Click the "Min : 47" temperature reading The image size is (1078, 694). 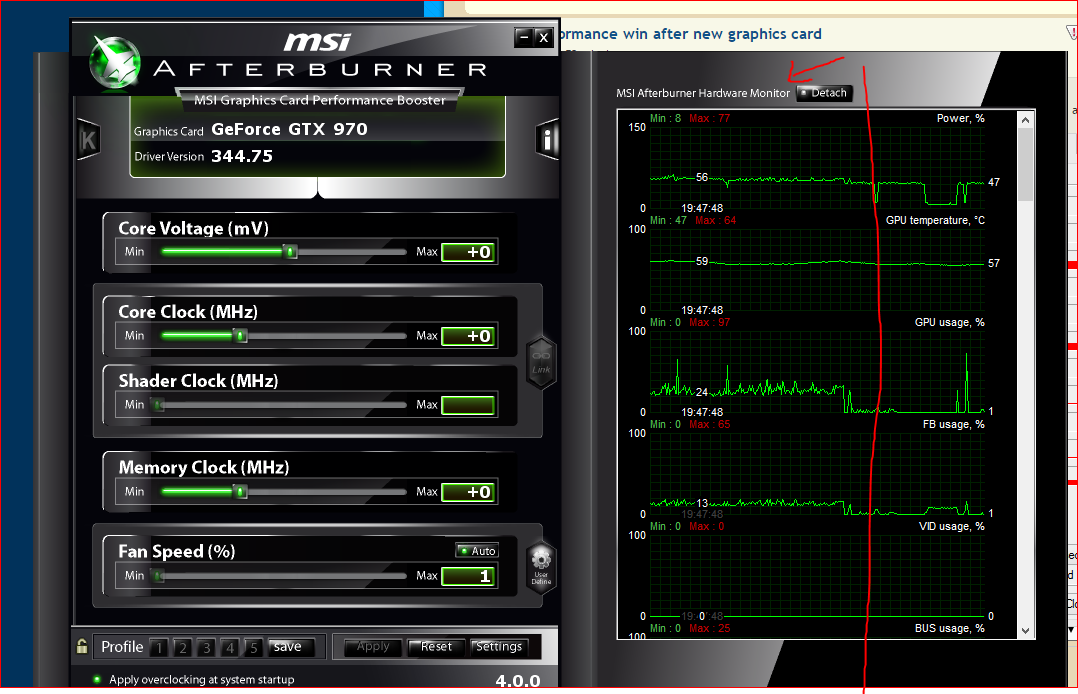[668, 220]
